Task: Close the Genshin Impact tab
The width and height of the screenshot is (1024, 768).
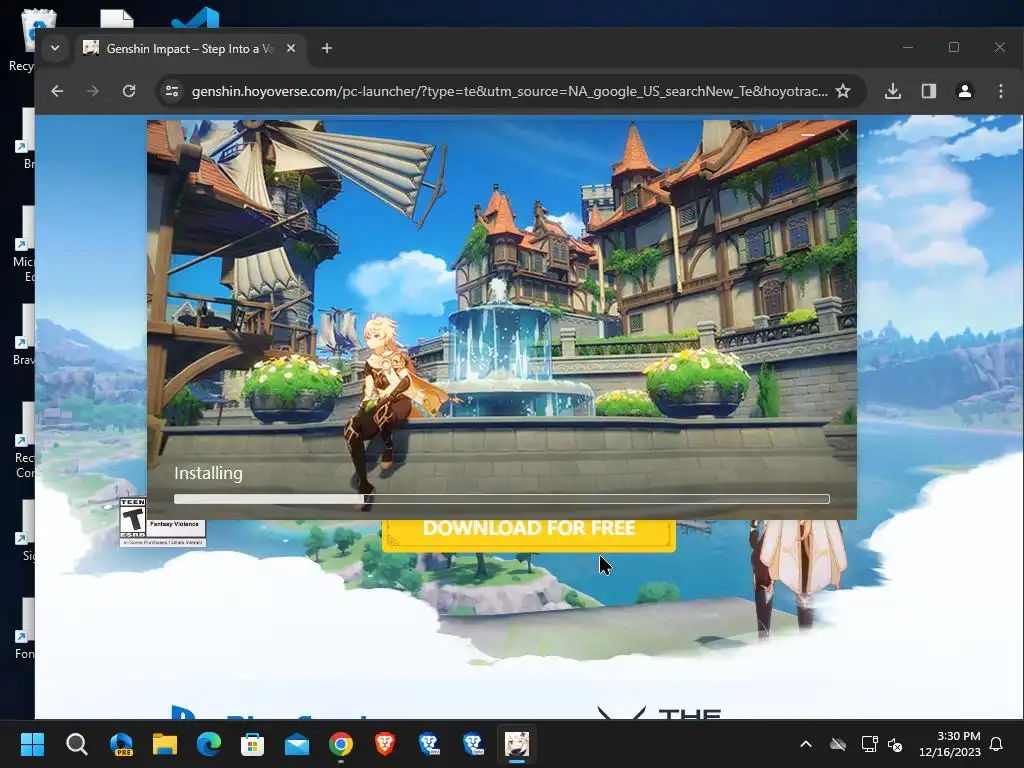Action: [x=291, y=48]
